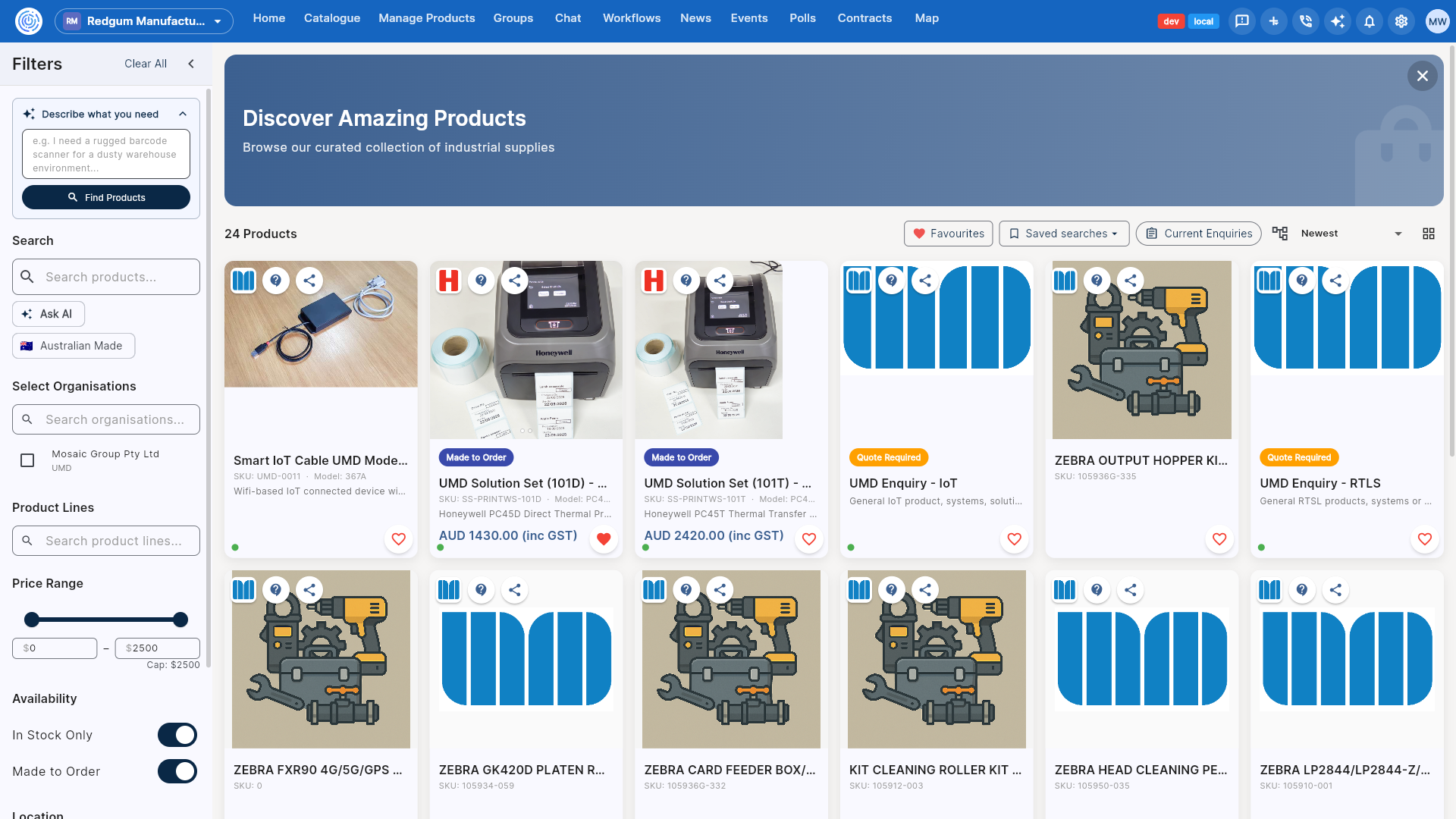Click the Find Products button
Screen dimensions: 1456x819
coord(106,197)
